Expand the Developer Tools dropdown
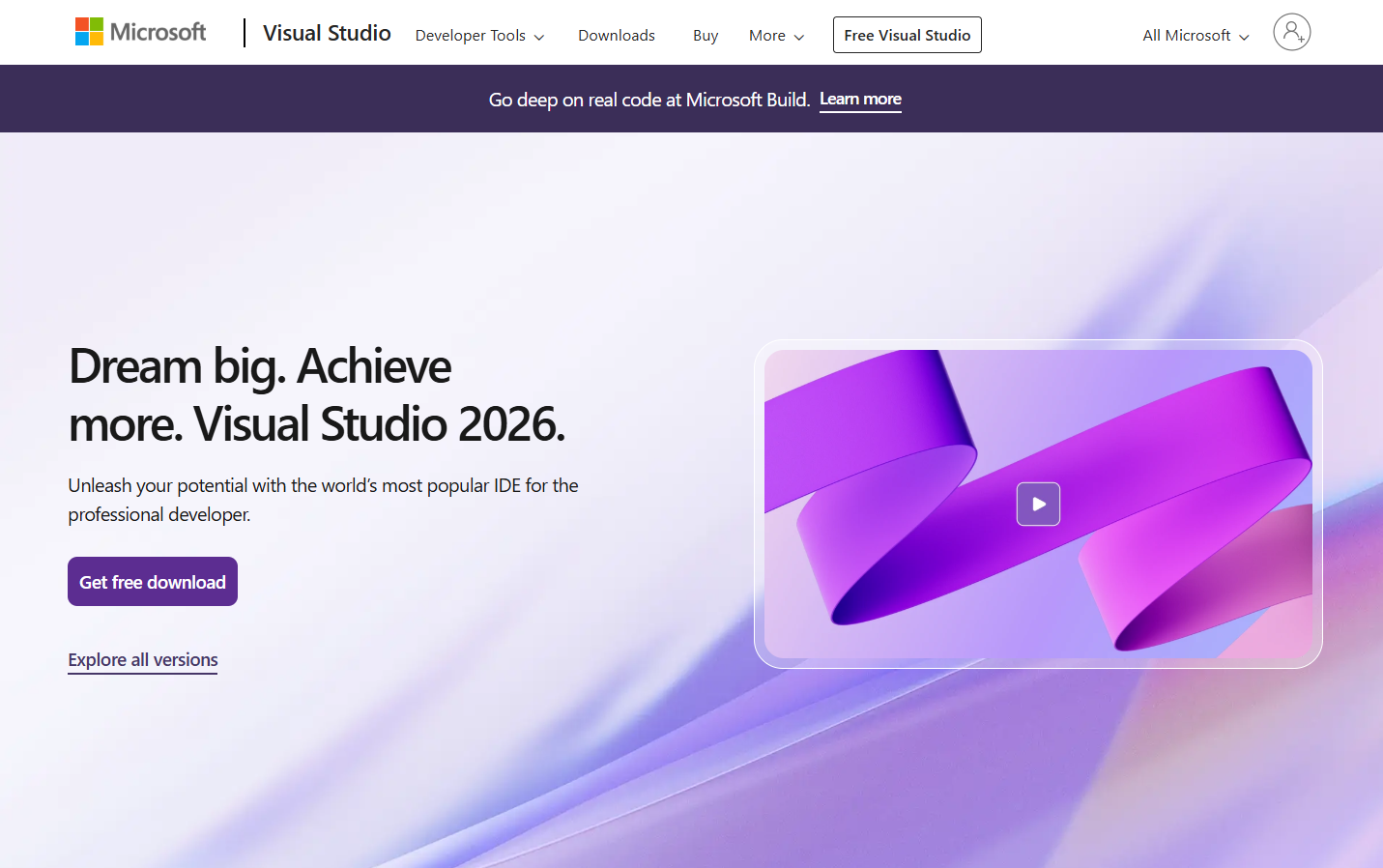 tap(480, 36)
